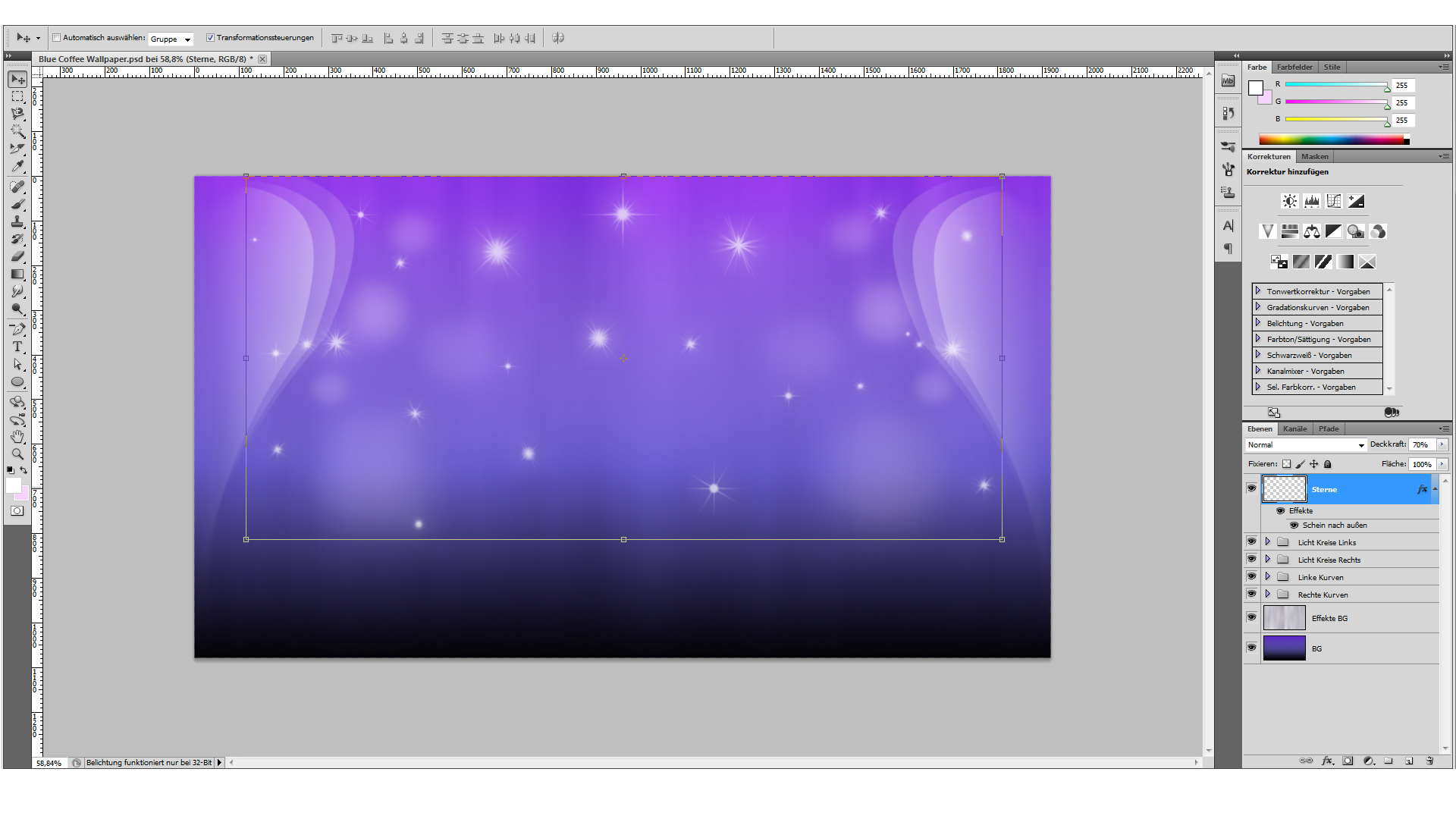Click the R color slider

pyautogui.click(x=1336, y=85)
